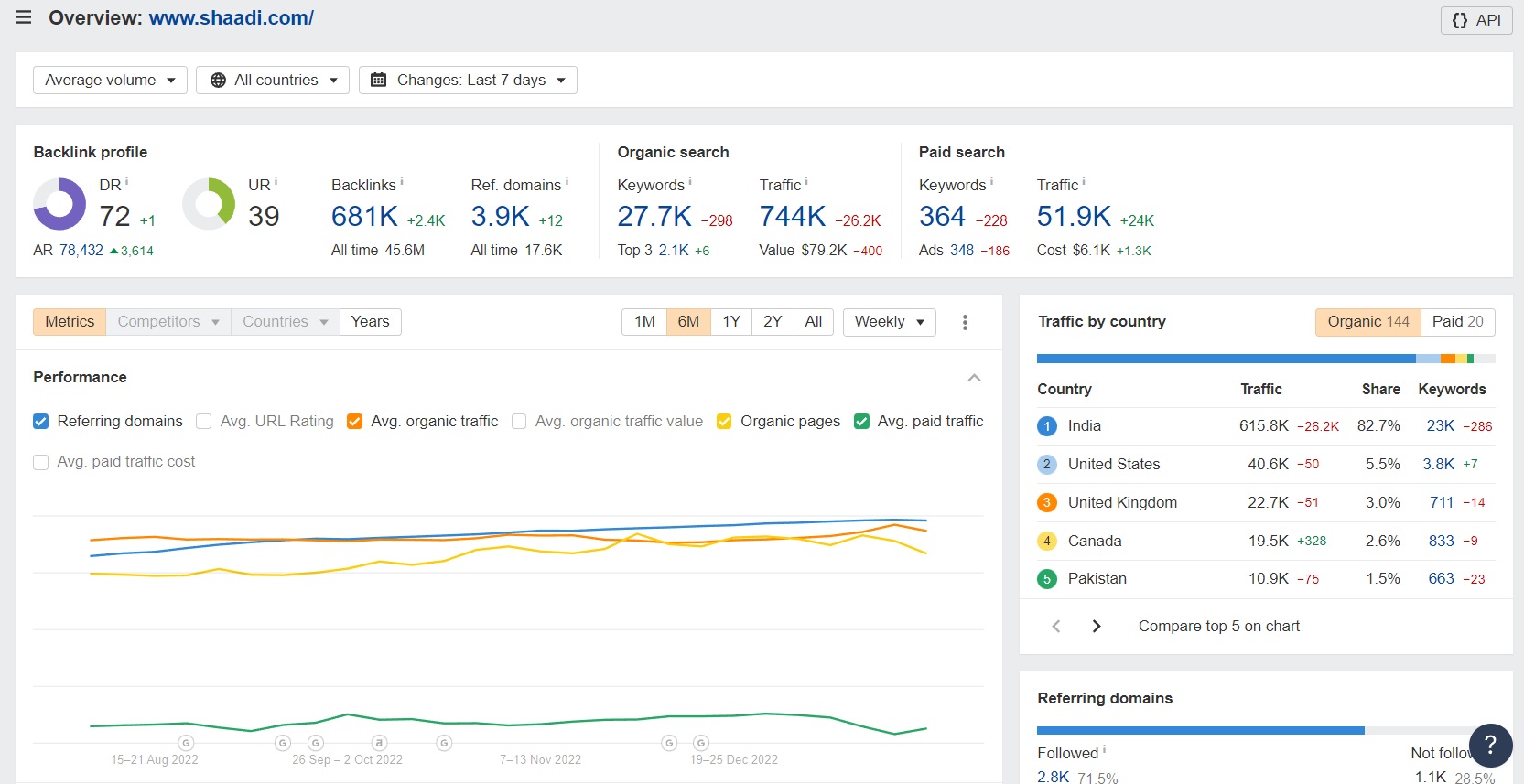Click Google update marker above 19–25 Dec 2022
The image size is (1524, 784).
[x=701, y=743]
